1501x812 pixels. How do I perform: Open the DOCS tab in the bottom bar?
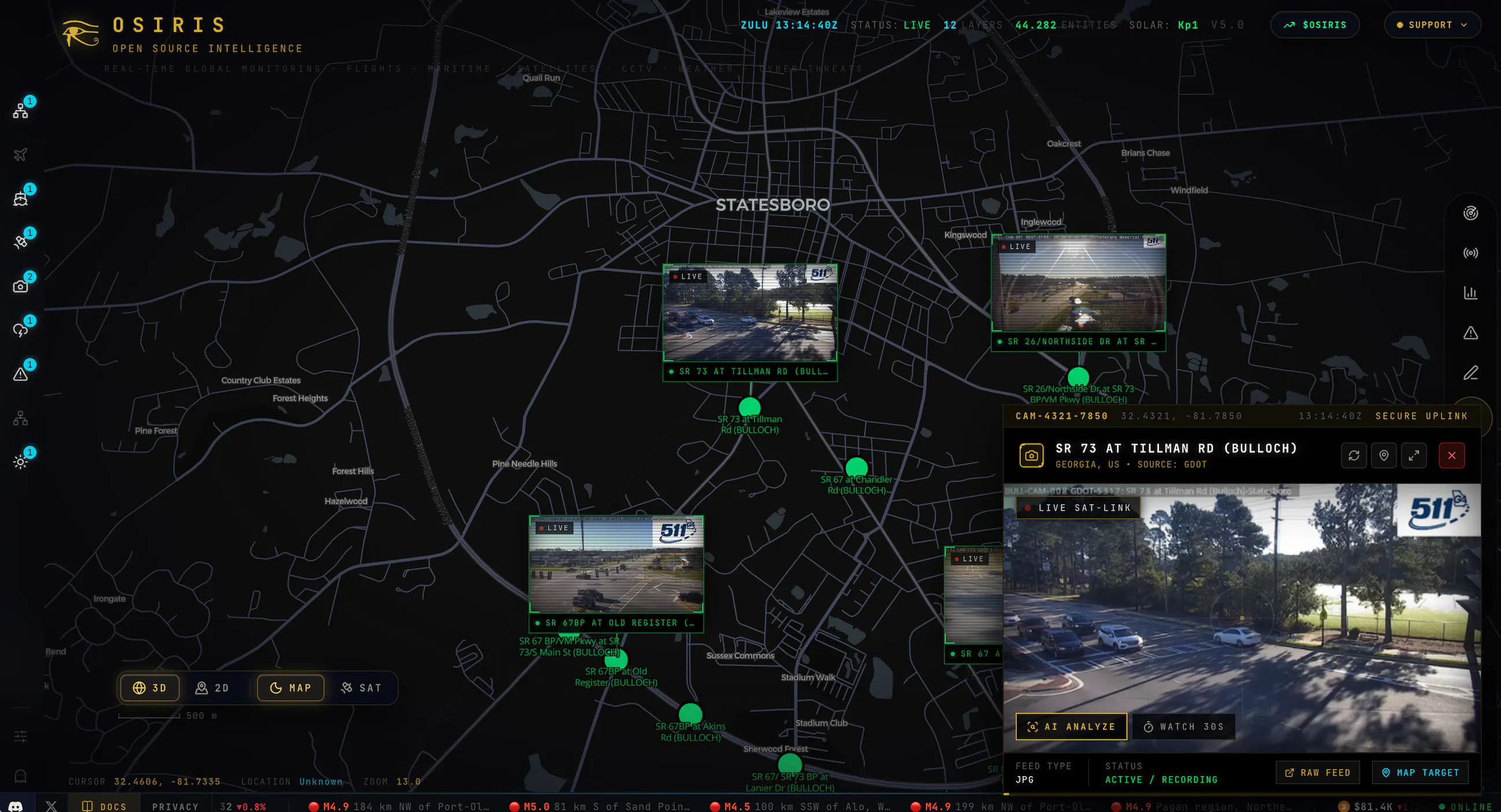(x=104, y=806)
